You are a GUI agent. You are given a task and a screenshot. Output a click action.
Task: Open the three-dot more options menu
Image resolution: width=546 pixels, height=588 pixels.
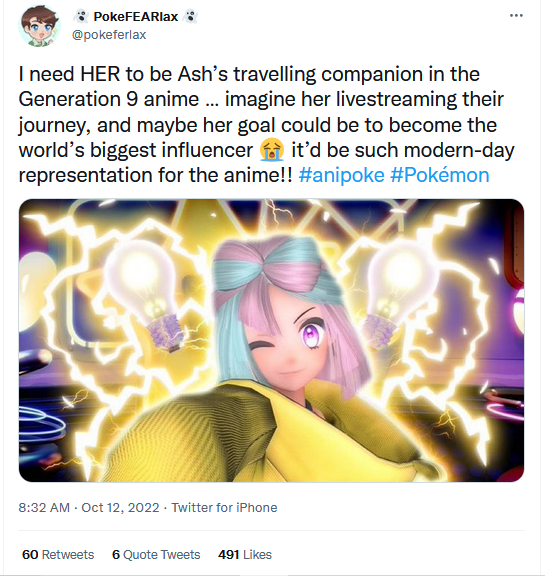[516, 16]
